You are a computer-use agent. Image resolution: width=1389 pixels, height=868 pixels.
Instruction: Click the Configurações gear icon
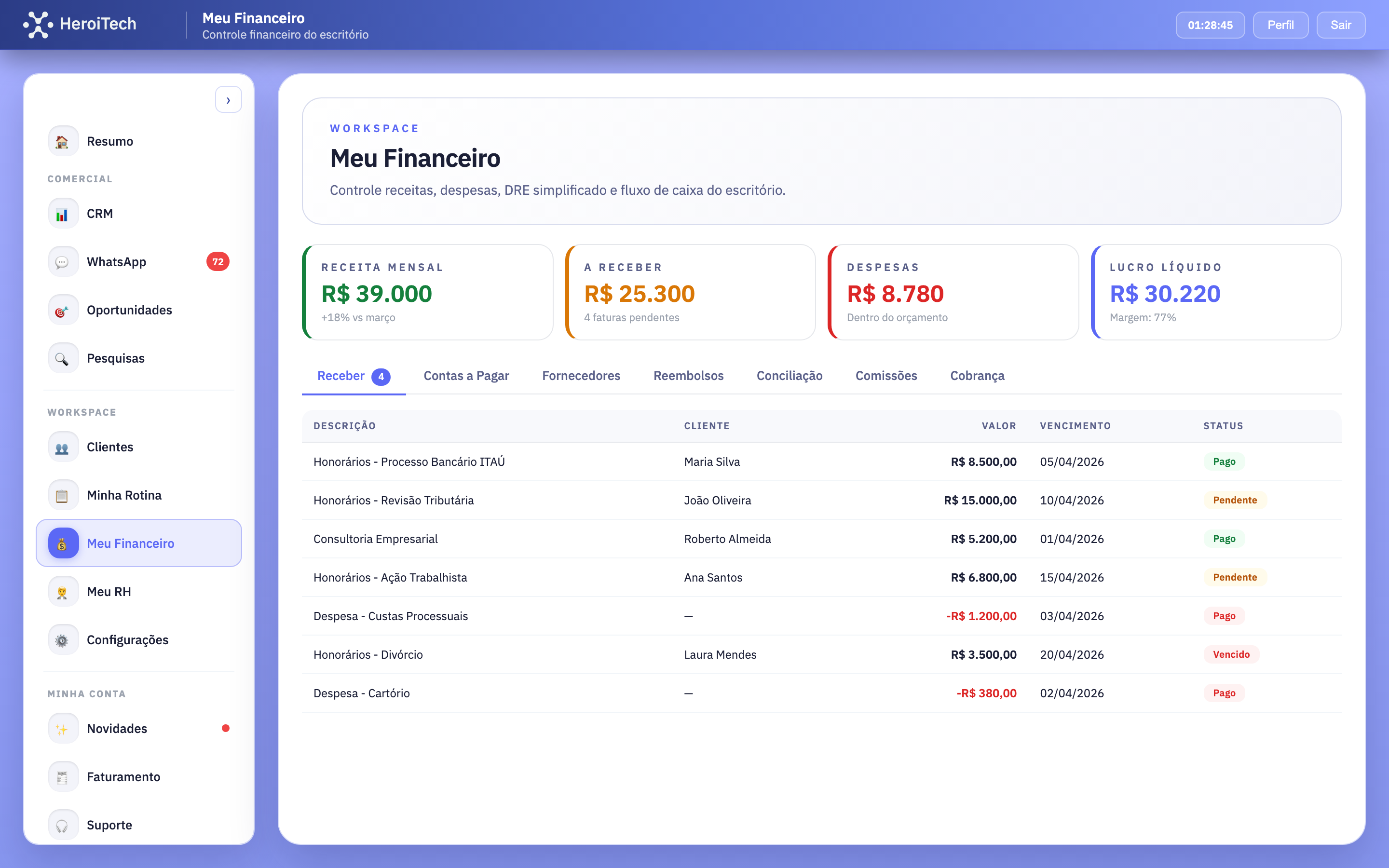63,639
